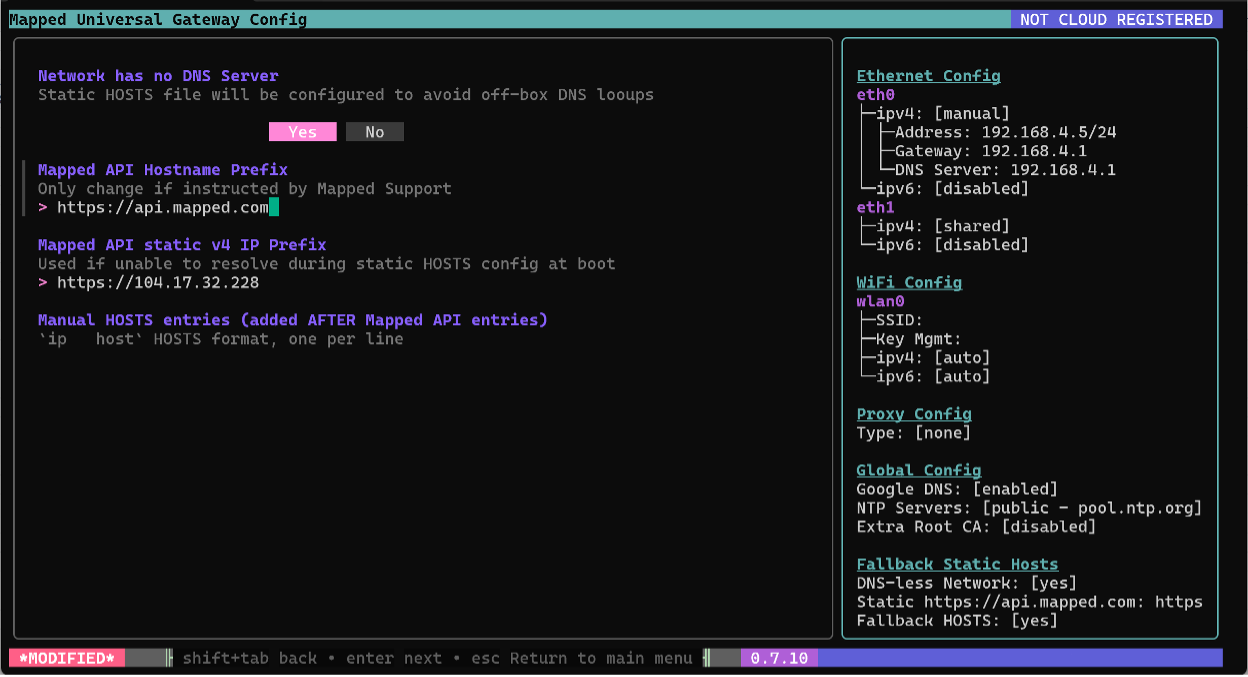1248x677 pixels.
Task: Open the WiFi Config section heading
Action: [909, 283]
